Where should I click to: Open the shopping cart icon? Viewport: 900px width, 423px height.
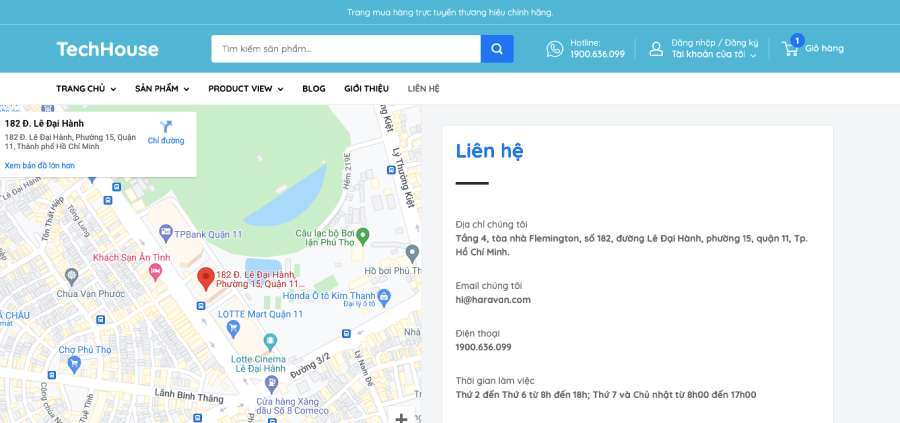[790, 49]
